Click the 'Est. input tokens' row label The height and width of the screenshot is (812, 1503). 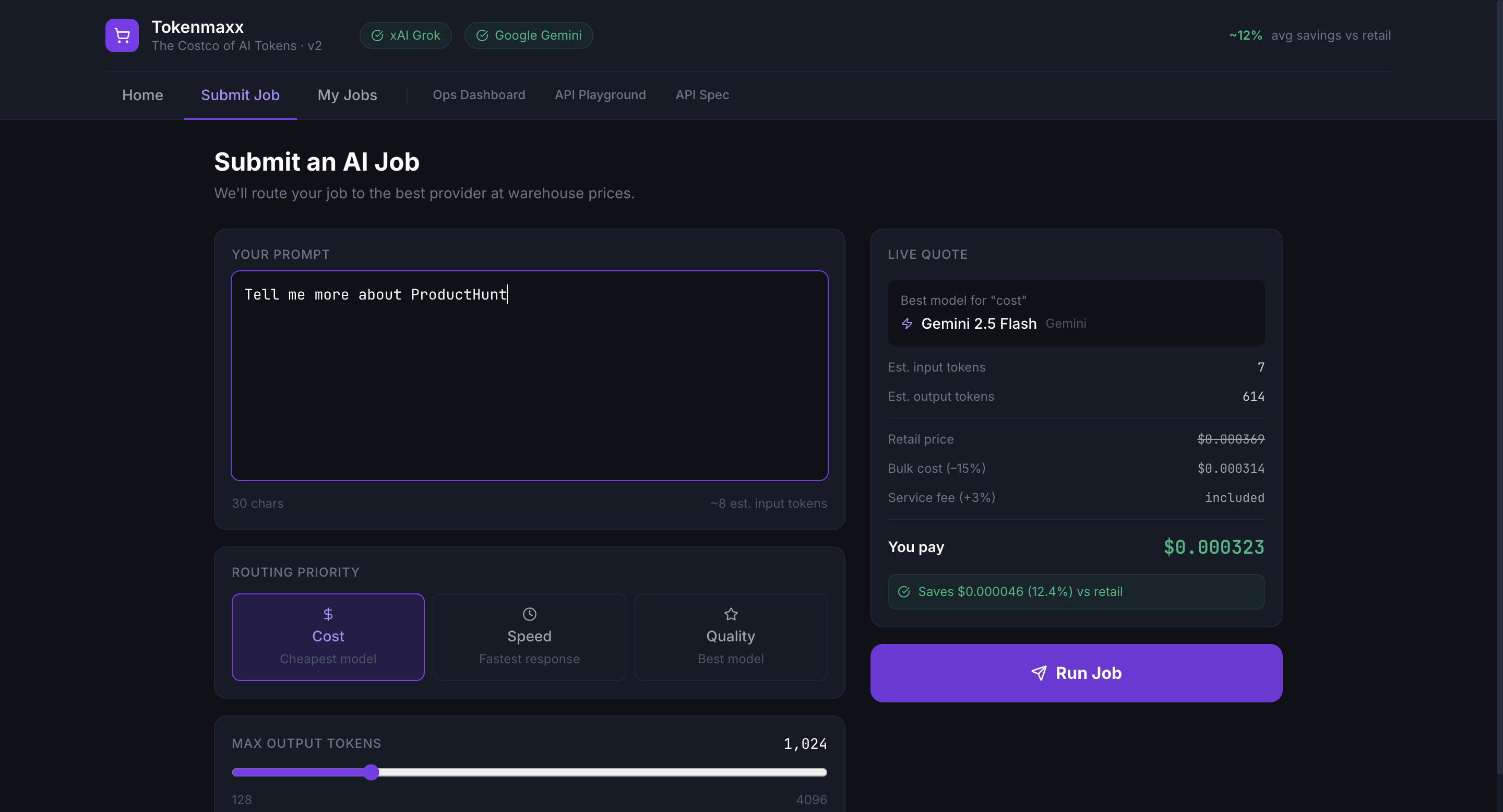pyautogui.click(x=936, y=367)
